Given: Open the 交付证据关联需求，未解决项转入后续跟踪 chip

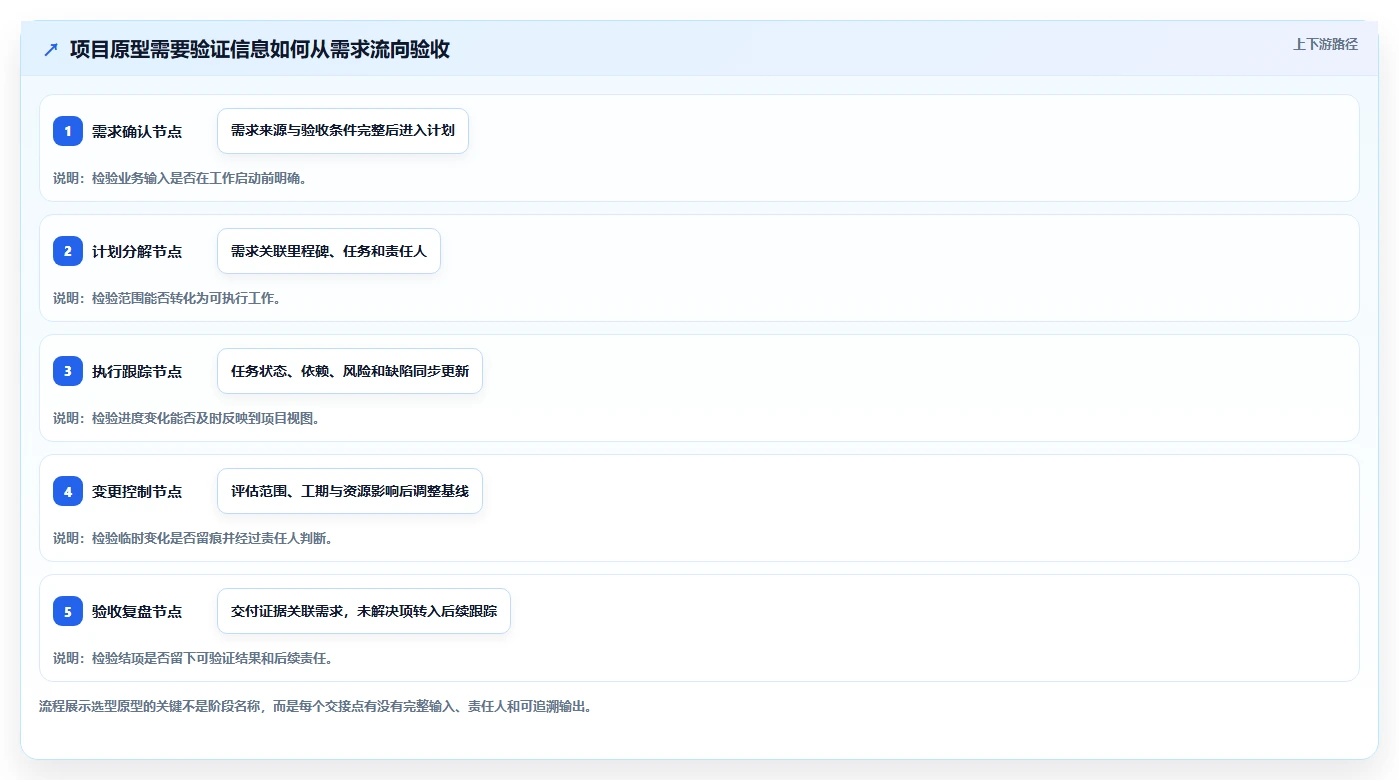Looking at the screenshot, I should (364, 611).
